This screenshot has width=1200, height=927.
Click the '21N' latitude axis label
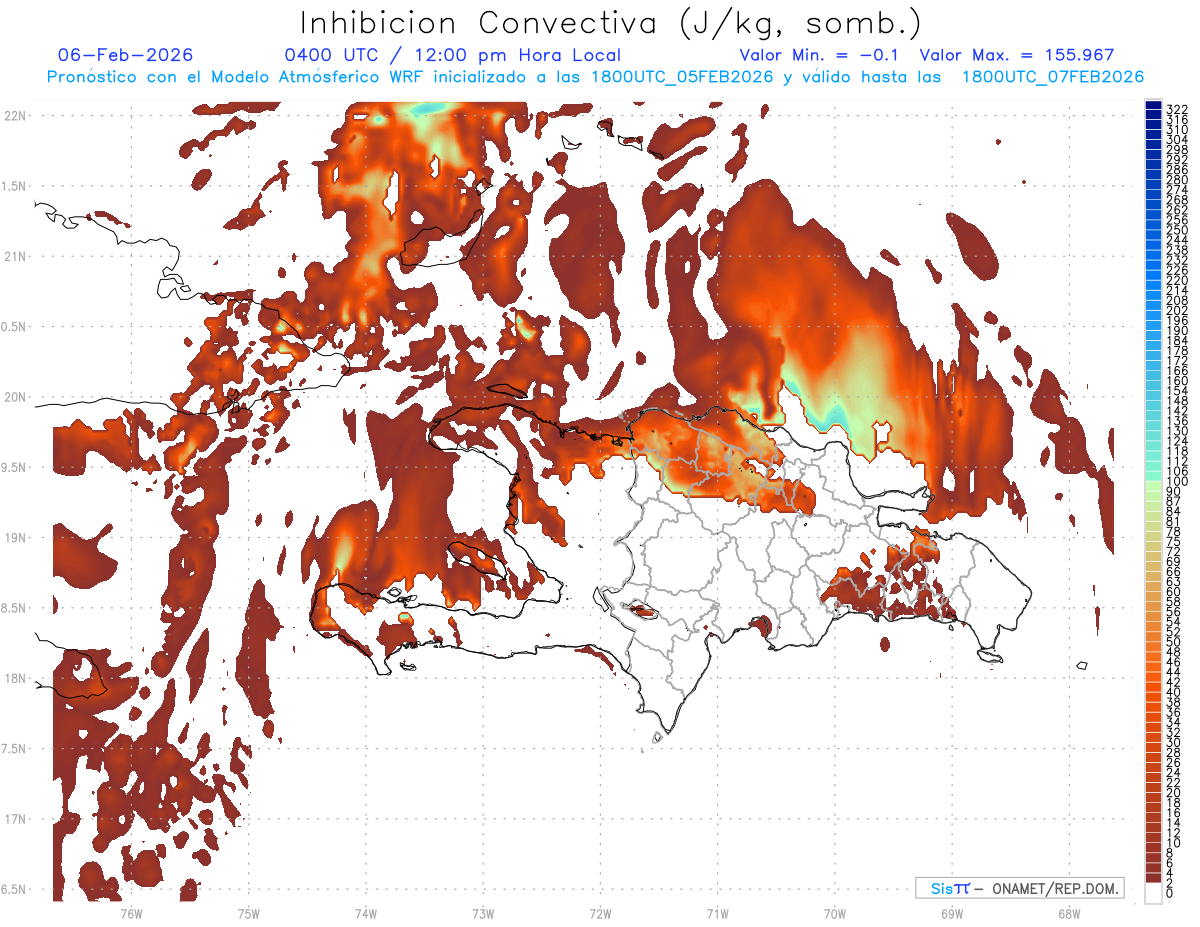(x=15, y=256)
